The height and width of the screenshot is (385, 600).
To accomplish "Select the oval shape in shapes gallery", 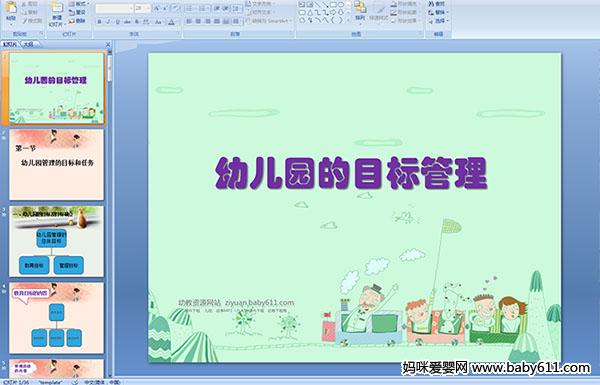I will pos(341,5).
